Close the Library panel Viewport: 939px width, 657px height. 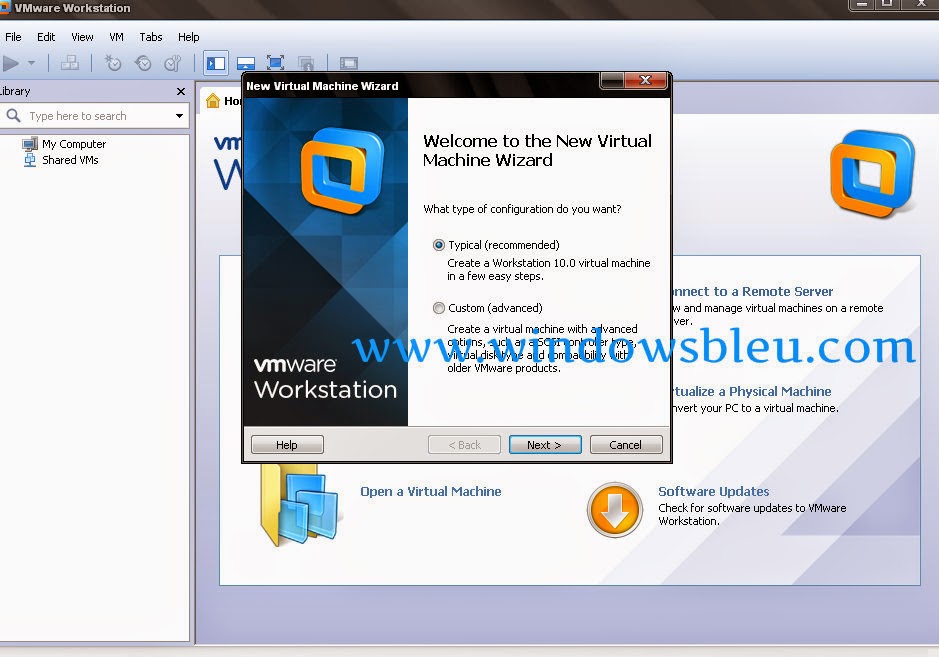click(181, 92)
